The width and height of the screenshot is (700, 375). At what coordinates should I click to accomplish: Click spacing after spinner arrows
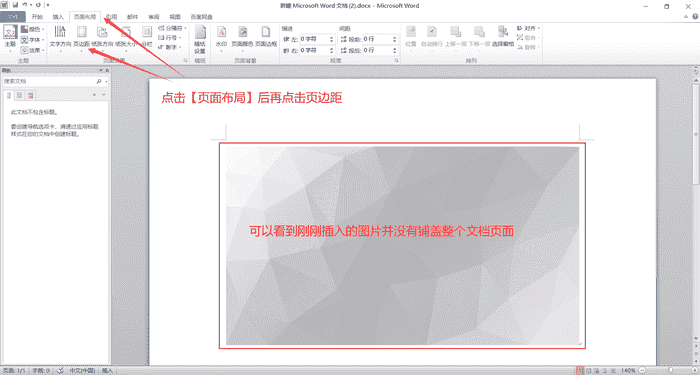pyautogui.click(x=395, y=50)
